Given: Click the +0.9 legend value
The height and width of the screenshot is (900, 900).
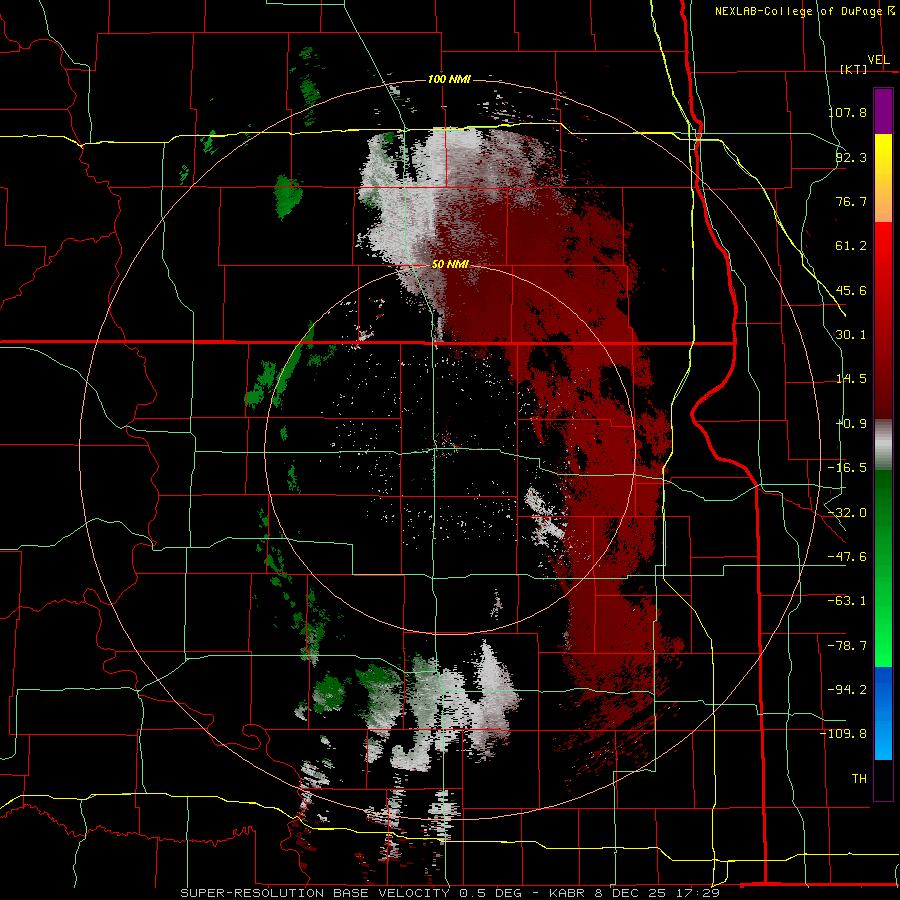Looking at the screenshot, I should pos(851,424).
